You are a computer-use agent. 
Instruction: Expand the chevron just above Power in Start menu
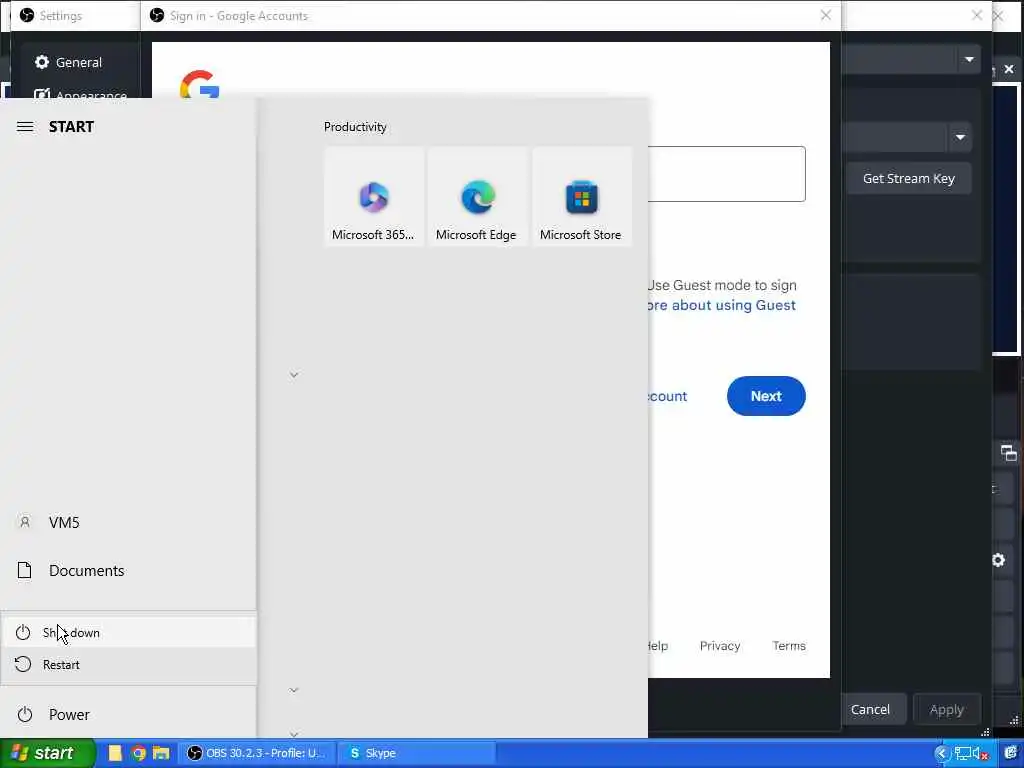pyautogui.click(x=294, y=690)
